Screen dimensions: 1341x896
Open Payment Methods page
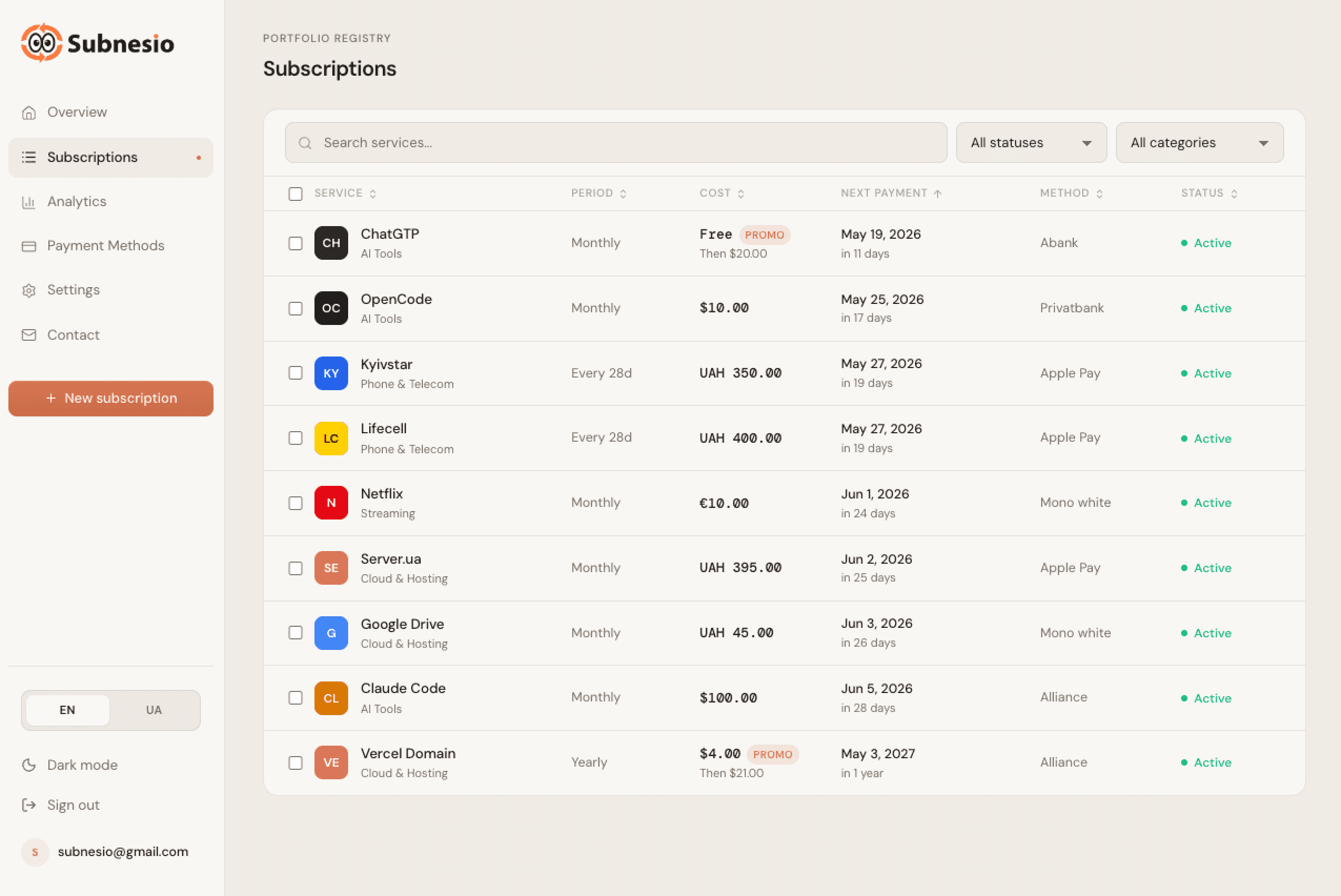coord(111,246)
